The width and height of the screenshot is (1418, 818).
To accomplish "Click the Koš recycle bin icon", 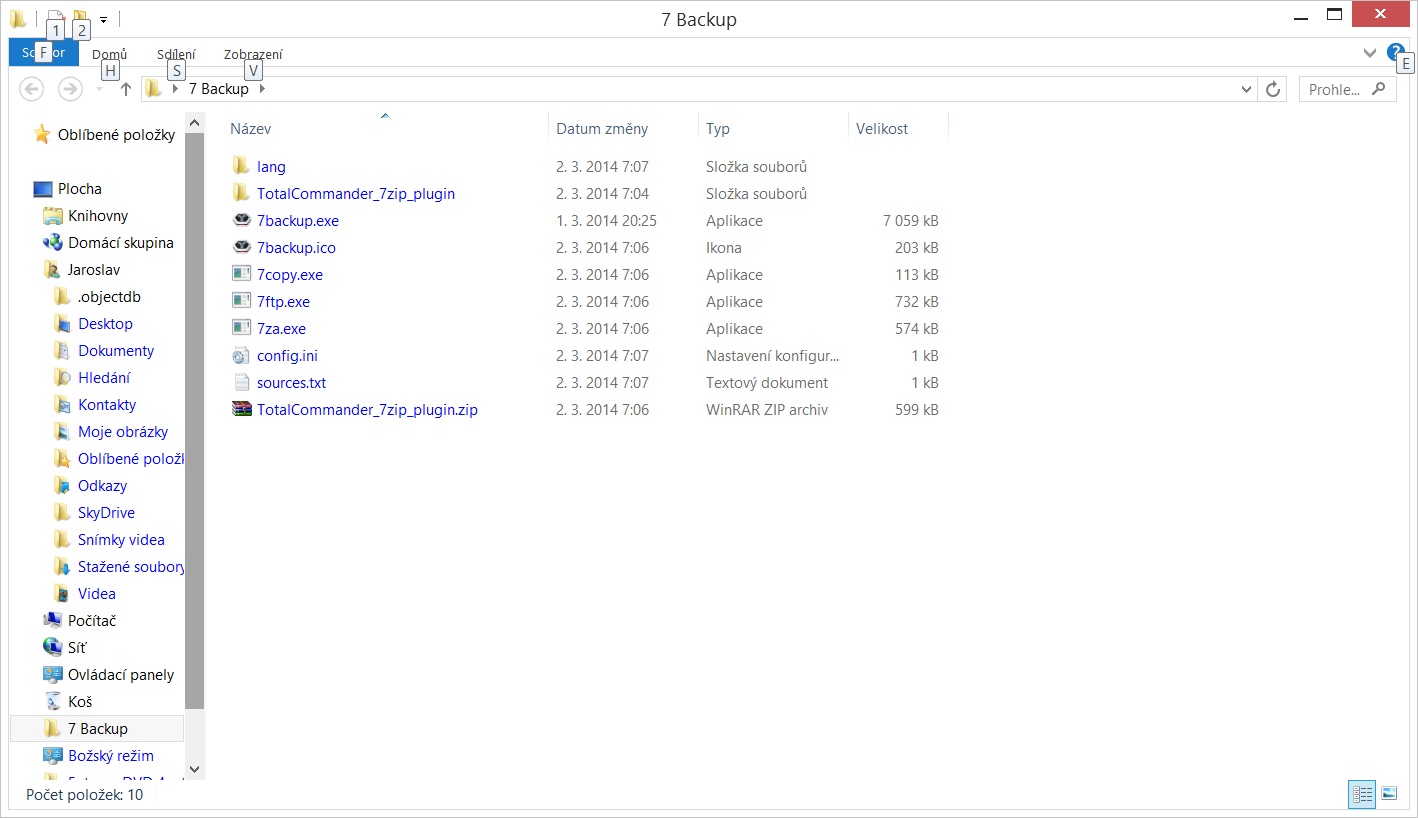I will click(53, 702).
